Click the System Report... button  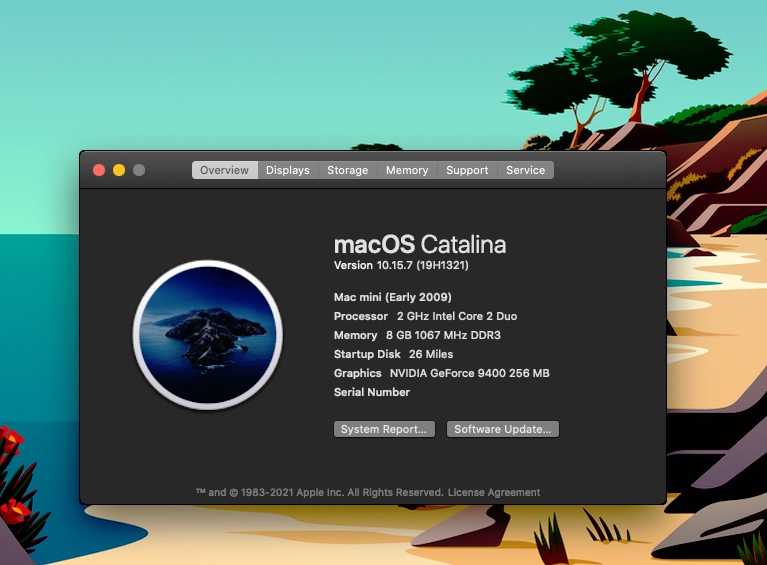(x=384, y=429)
